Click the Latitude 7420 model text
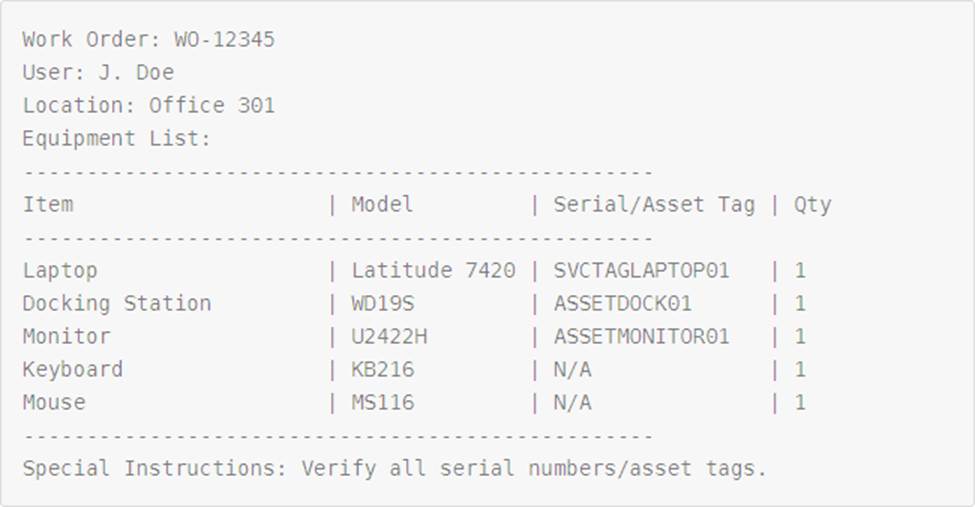Viewport: 975px width, 507px height. (433, 271)
